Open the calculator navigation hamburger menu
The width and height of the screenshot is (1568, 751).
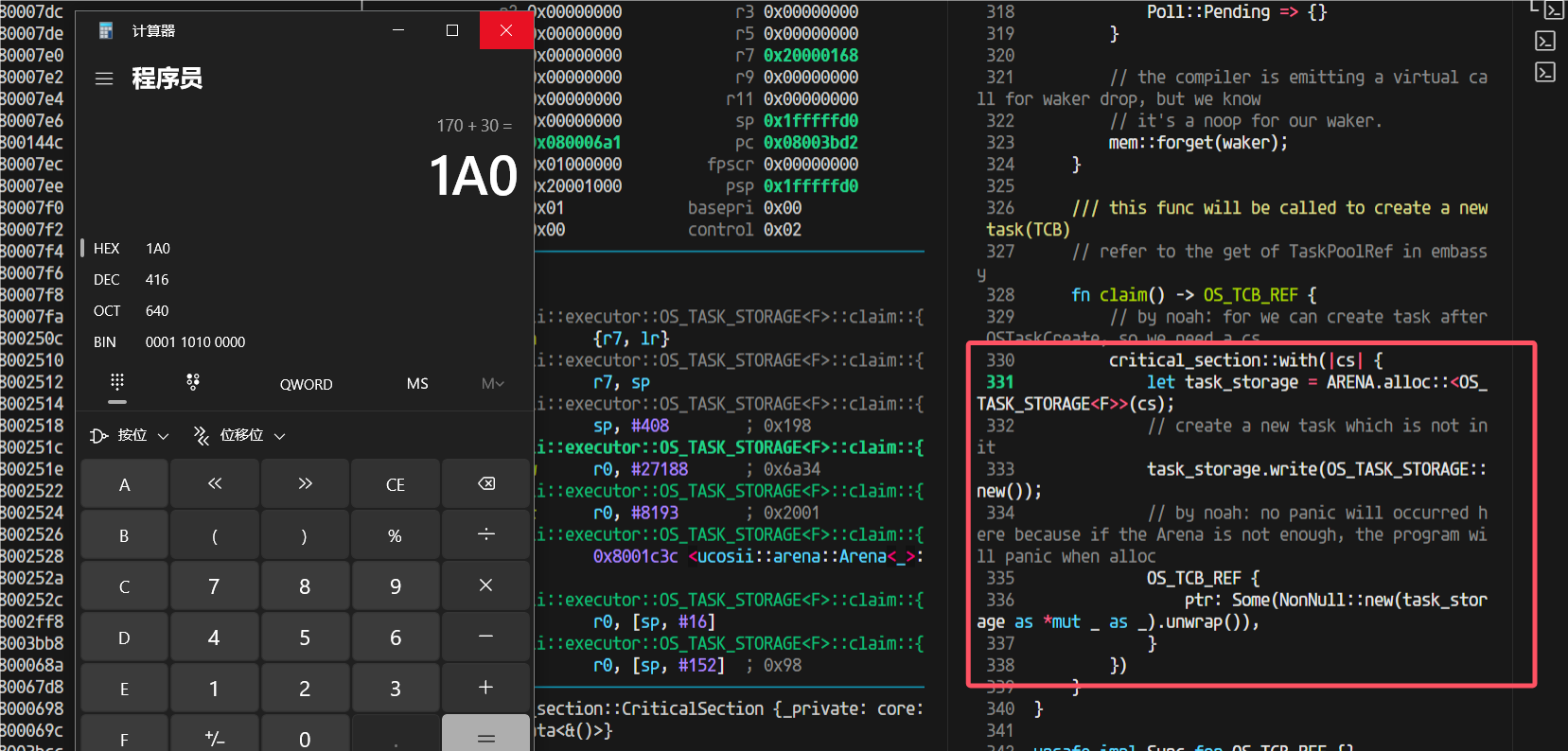104,79
